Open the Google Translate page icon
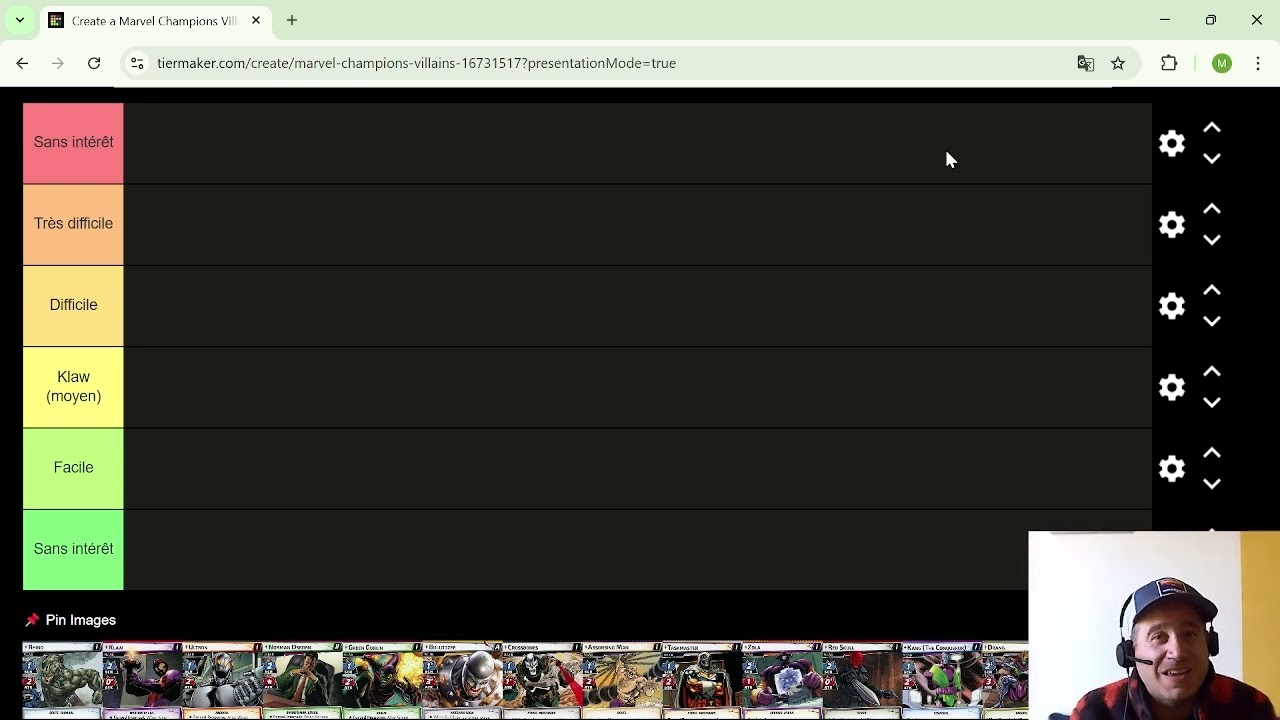This screenshot has width=1280, height=720. pyautogui.click(x=1086, y=63)
